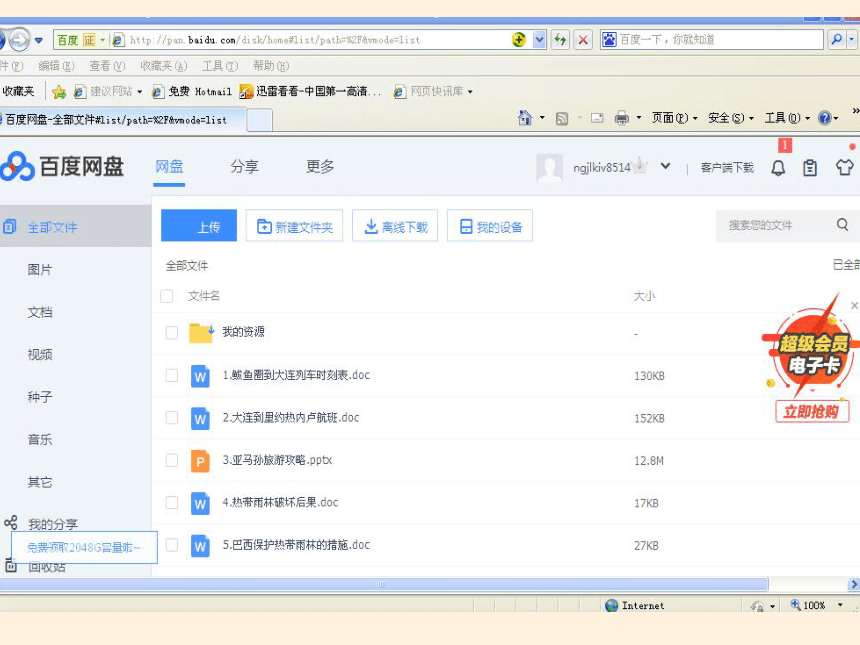
Task: Open the status bar zoom level dropdown
Action: 840,605
